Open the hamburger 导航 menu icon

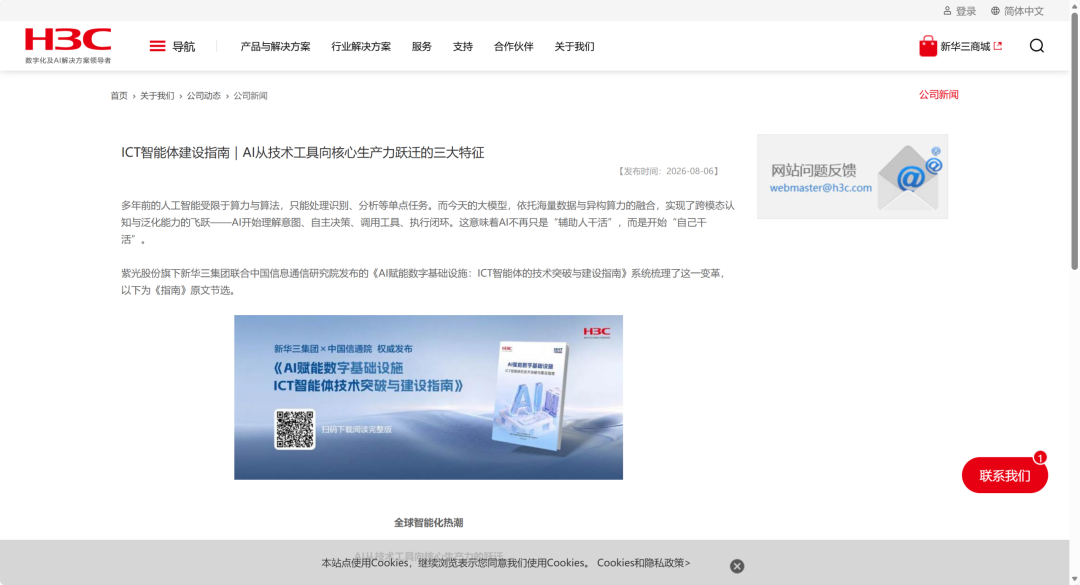coord(157,46)
